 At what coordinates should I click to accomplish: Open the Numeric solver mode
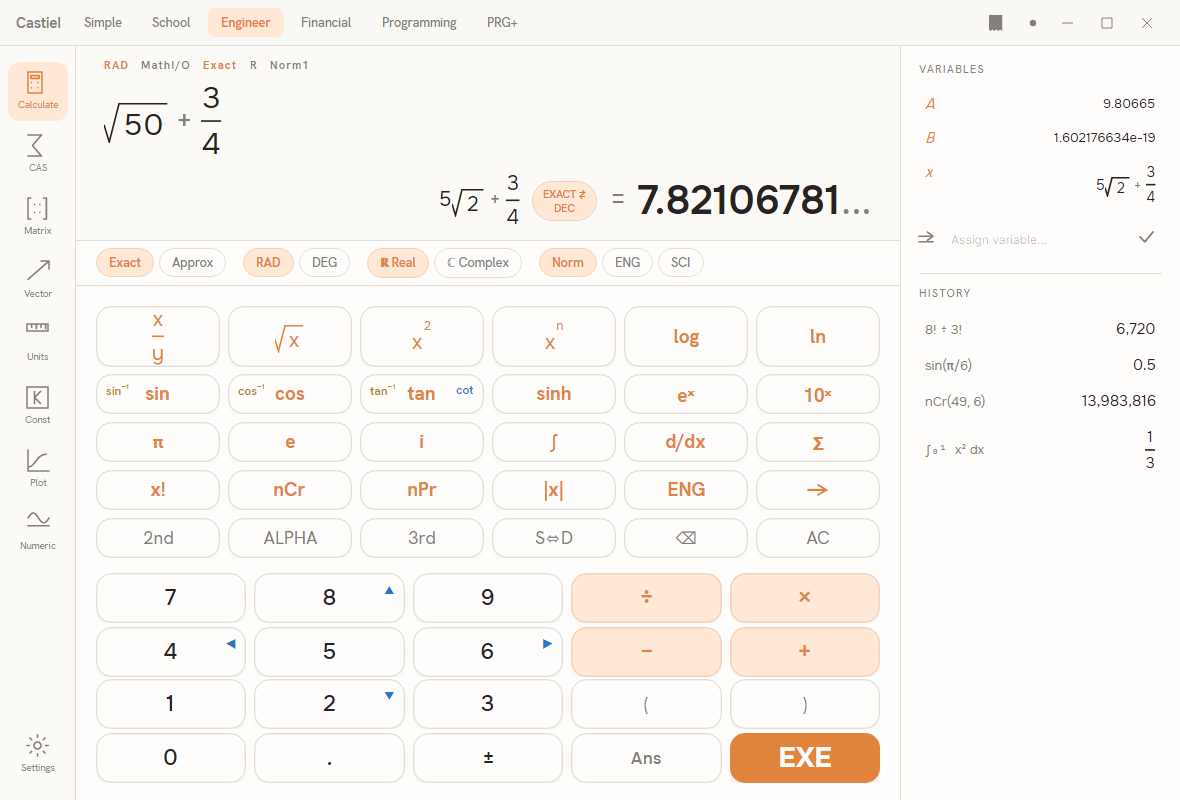tap(38, 531)
